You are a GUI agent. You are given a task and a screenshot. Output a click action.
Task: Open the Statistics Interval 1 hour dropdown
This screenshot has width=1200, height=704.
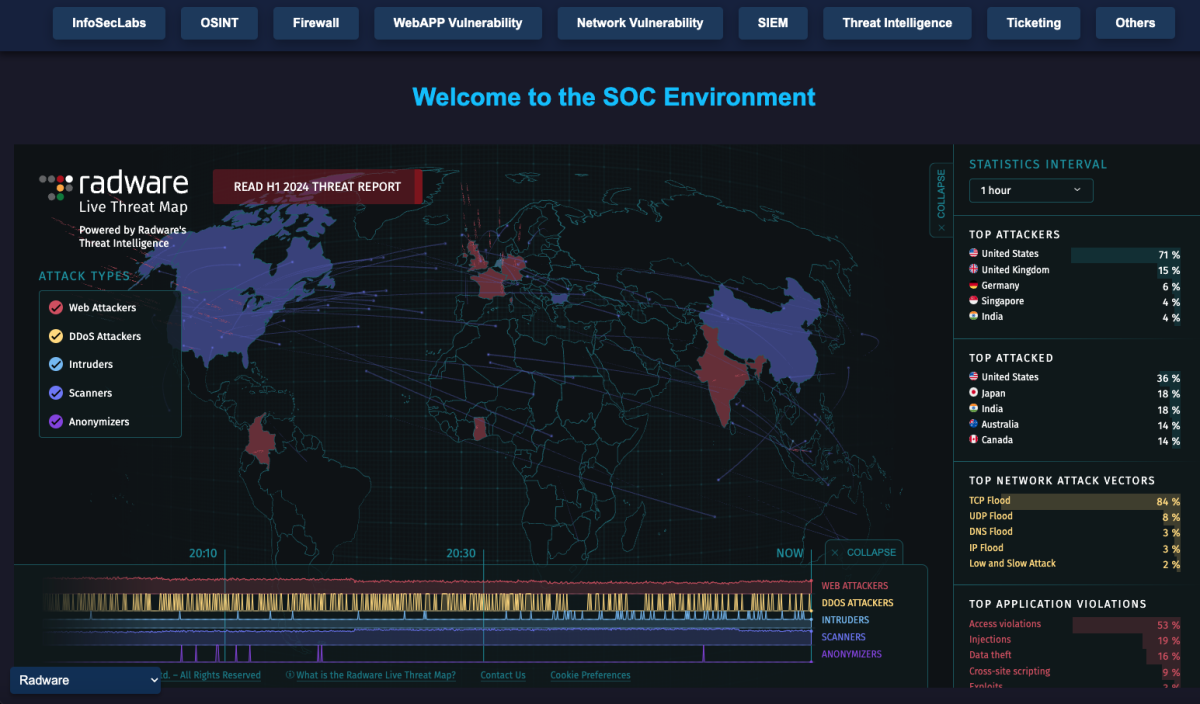(x=1030, y=190)
